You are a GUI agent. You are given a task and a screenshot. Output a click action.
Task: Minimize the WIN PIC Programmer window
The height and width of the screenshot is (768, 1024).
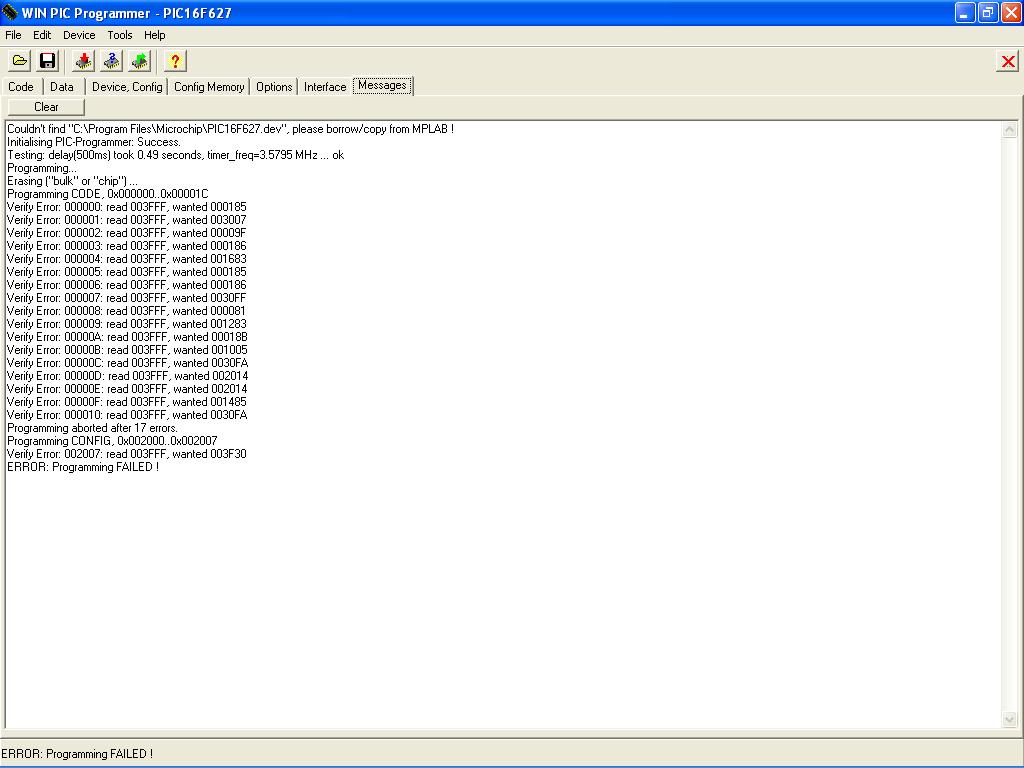[x=965, y=12]
